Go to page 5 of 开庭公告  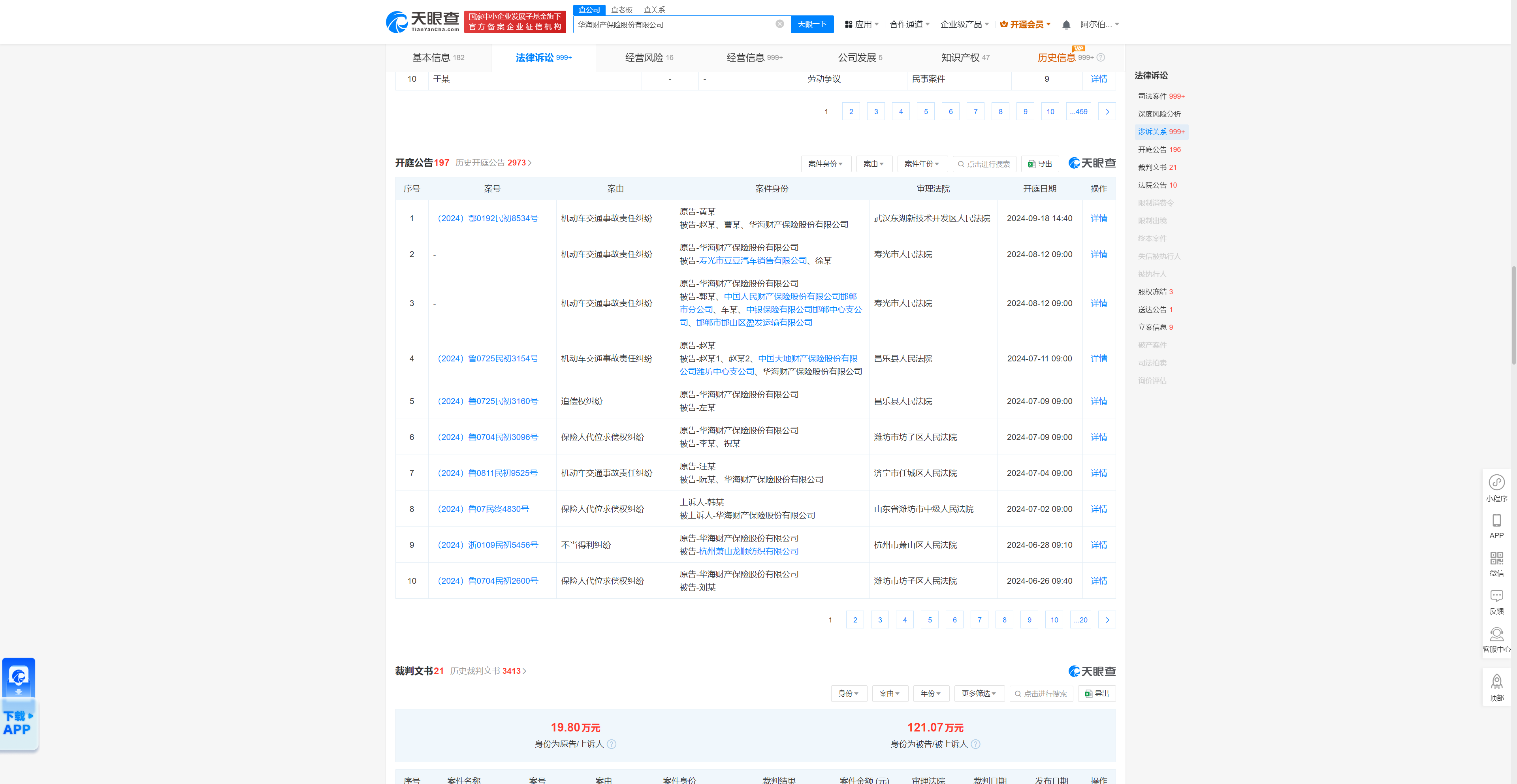click(x=930, y=620)
